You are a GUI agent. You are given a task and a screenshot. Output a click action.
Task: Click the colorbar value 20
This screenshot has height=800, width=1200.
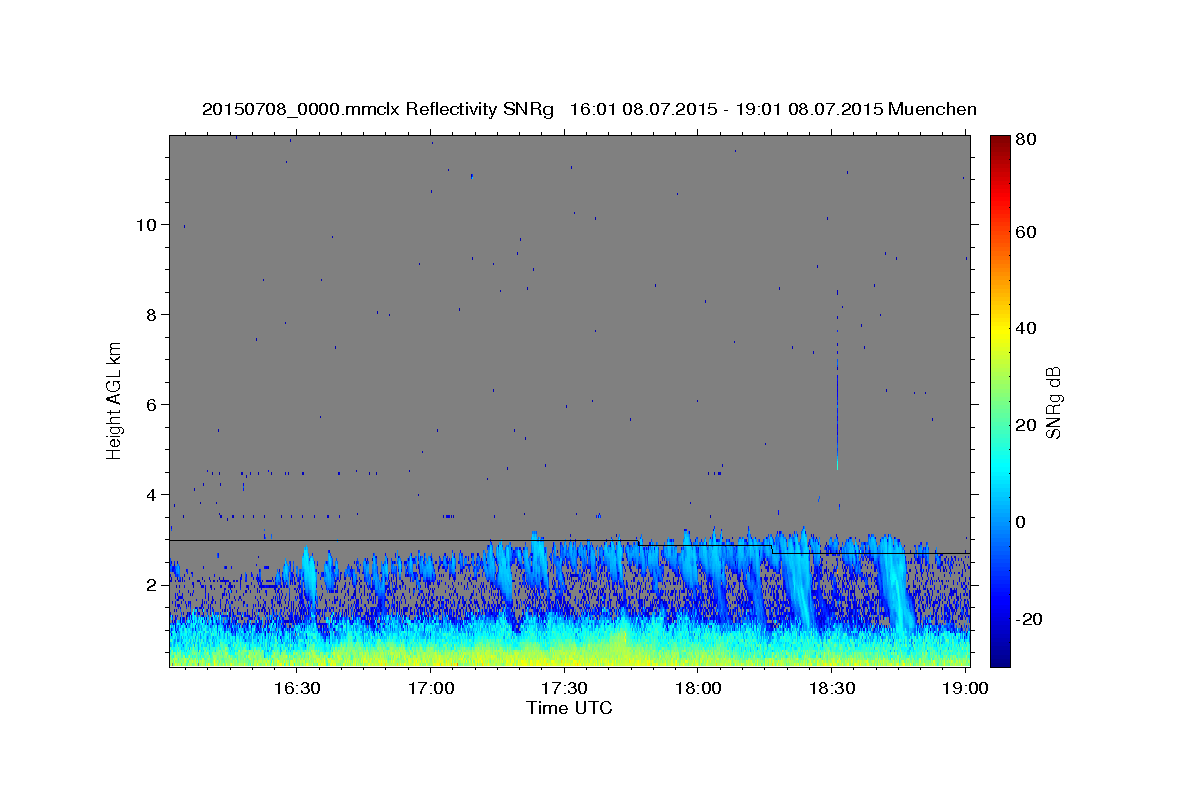[1027, 425]
